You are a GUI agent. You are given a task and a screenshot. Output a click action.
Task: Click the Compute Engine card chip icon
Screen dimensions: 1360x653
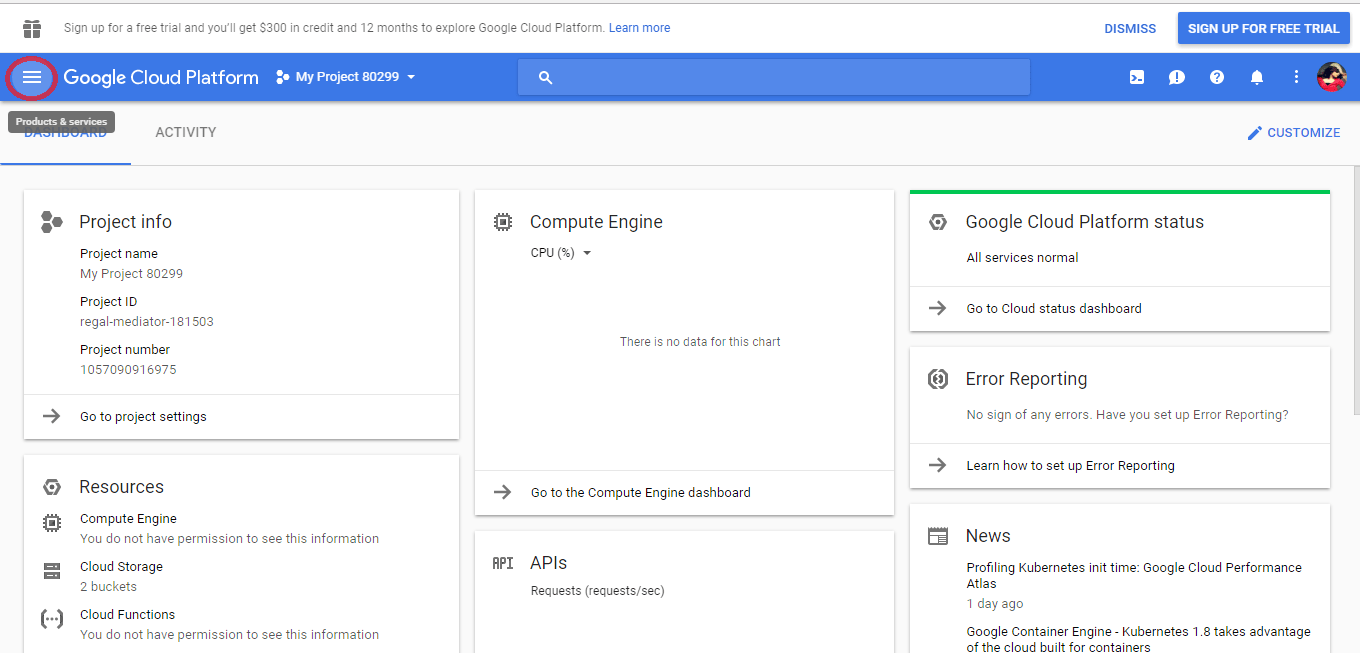503,222
